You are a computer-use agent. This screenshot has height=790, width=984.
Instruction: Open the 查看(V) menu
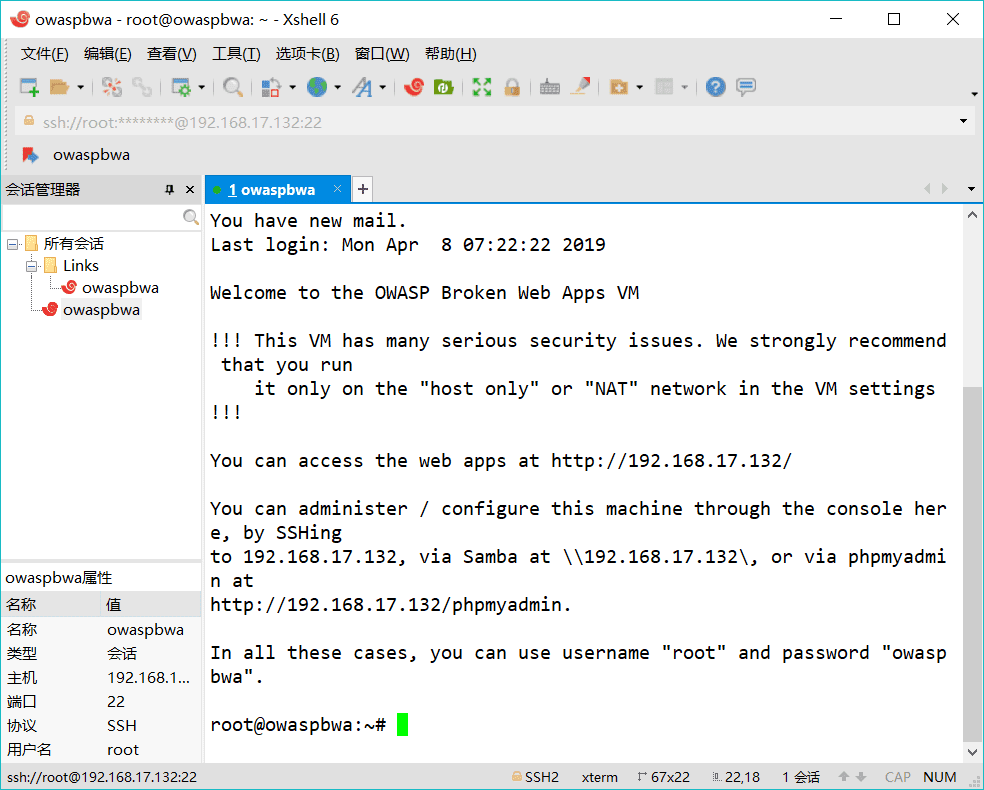pos(171,54)
